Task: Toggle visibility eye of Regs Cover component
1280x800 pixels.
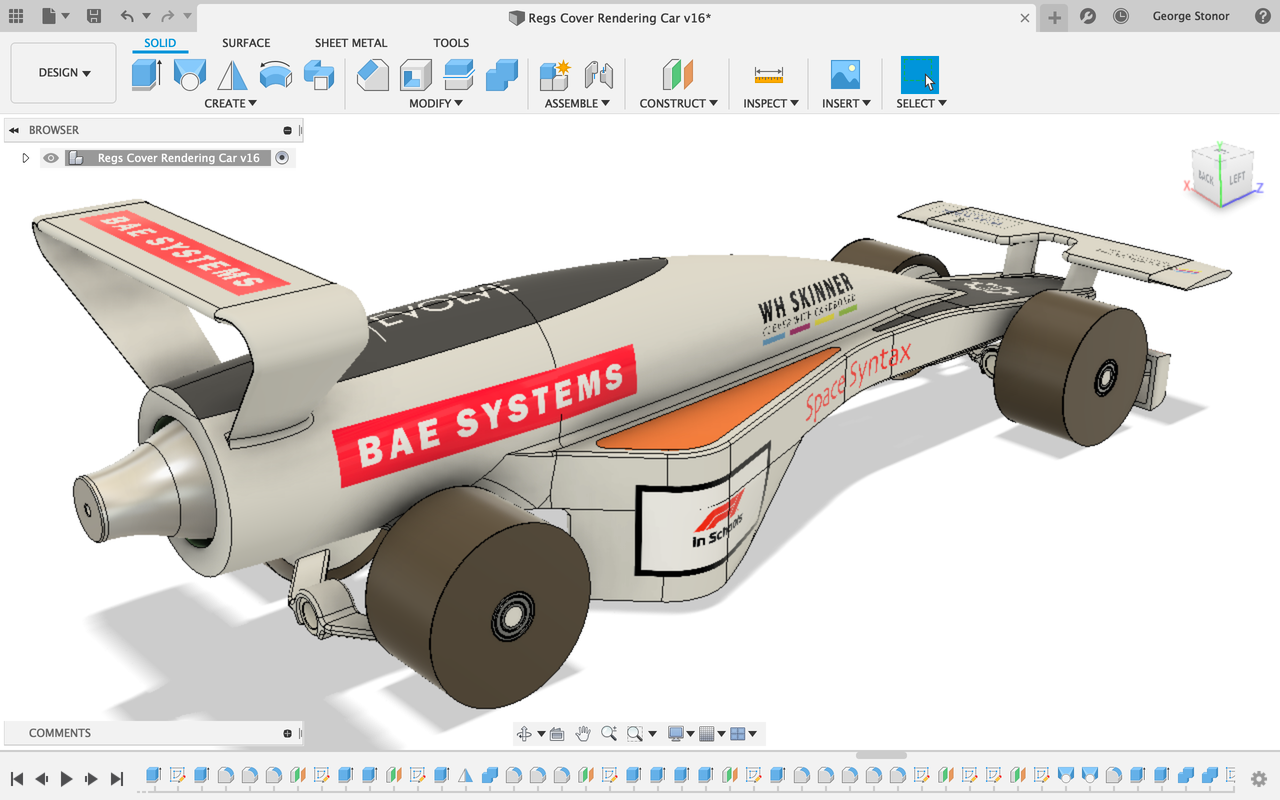Action: (51, 158)
